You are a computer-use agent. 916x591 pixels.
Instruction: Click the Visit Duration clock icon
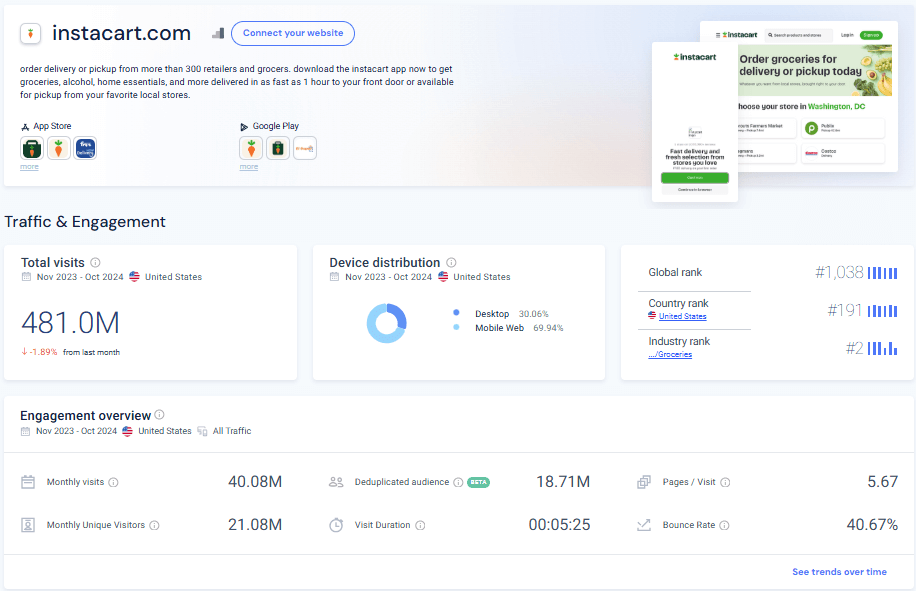[x=334, y=524]
